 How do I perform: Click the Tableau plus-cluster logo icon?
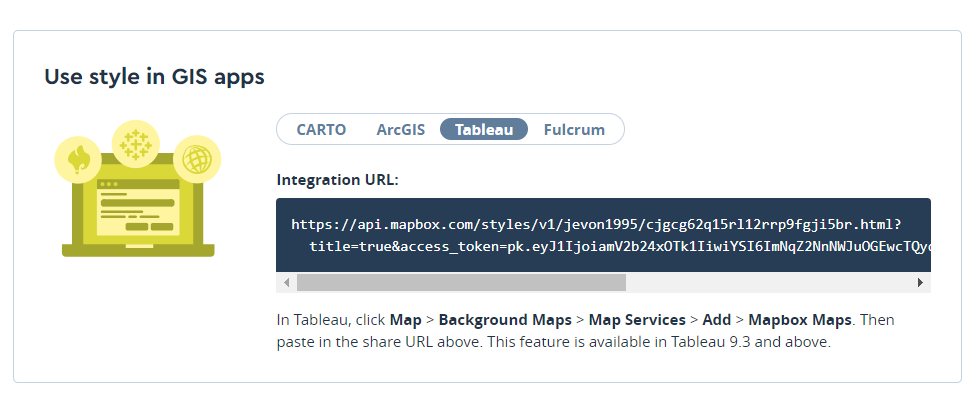tap(134, 145)
